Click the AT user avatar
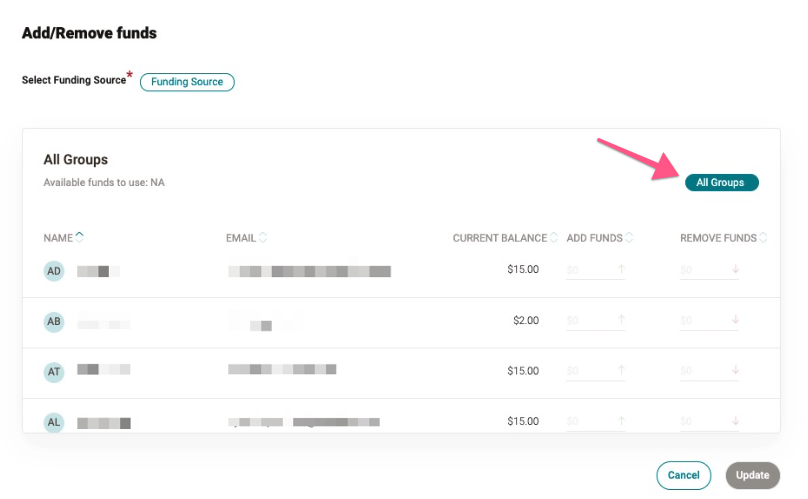 [54, 372]
